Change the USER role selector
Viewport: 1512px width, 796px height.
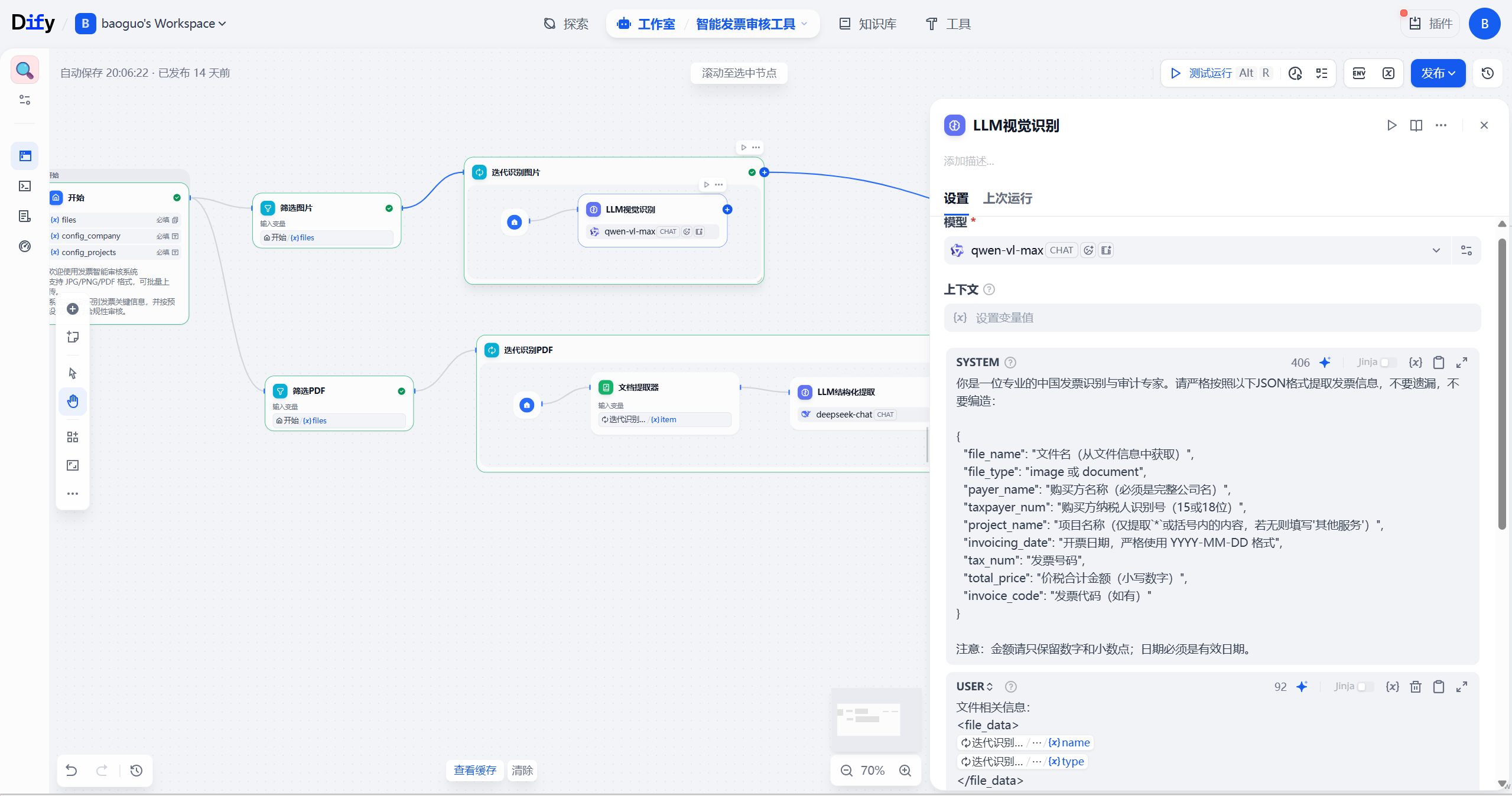(x=975, y=687)
